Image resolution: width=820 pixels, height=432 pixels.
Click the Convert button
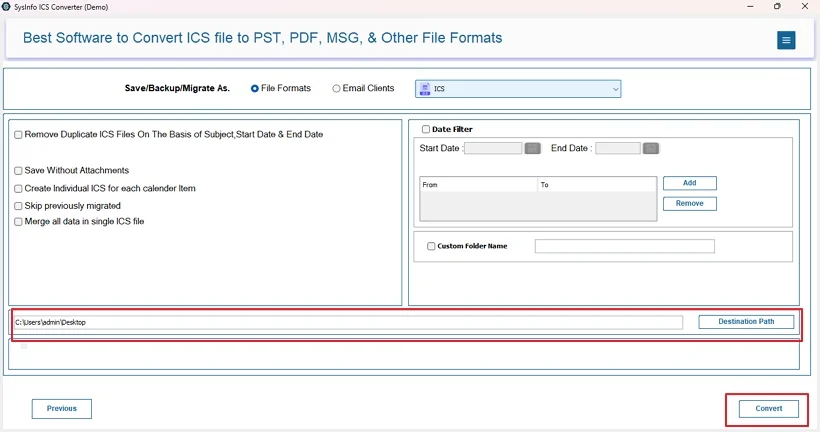769,408
